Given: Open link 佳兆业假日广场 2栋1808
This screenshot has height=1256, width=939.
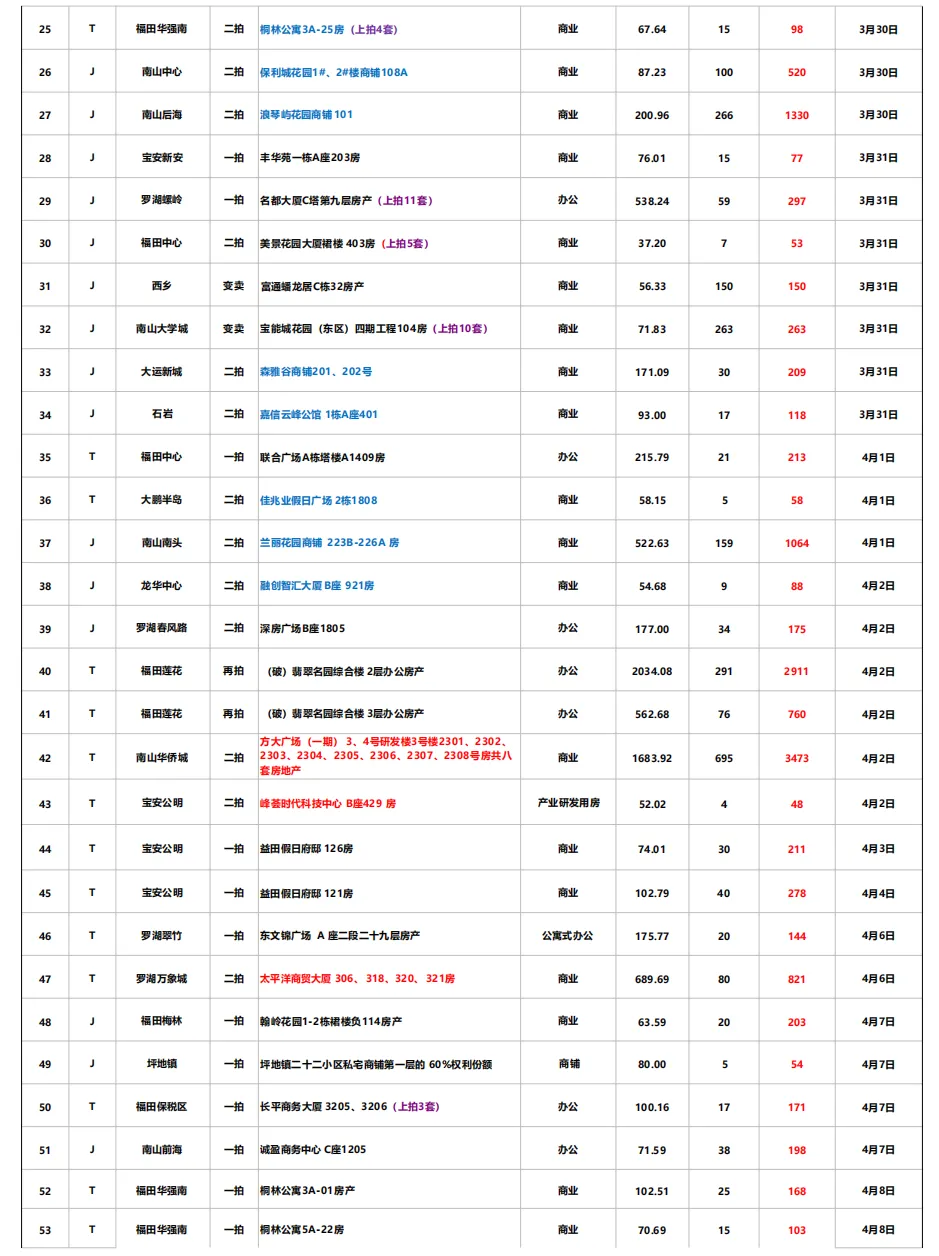Looking at the screenshot, I should click(318, 500).
